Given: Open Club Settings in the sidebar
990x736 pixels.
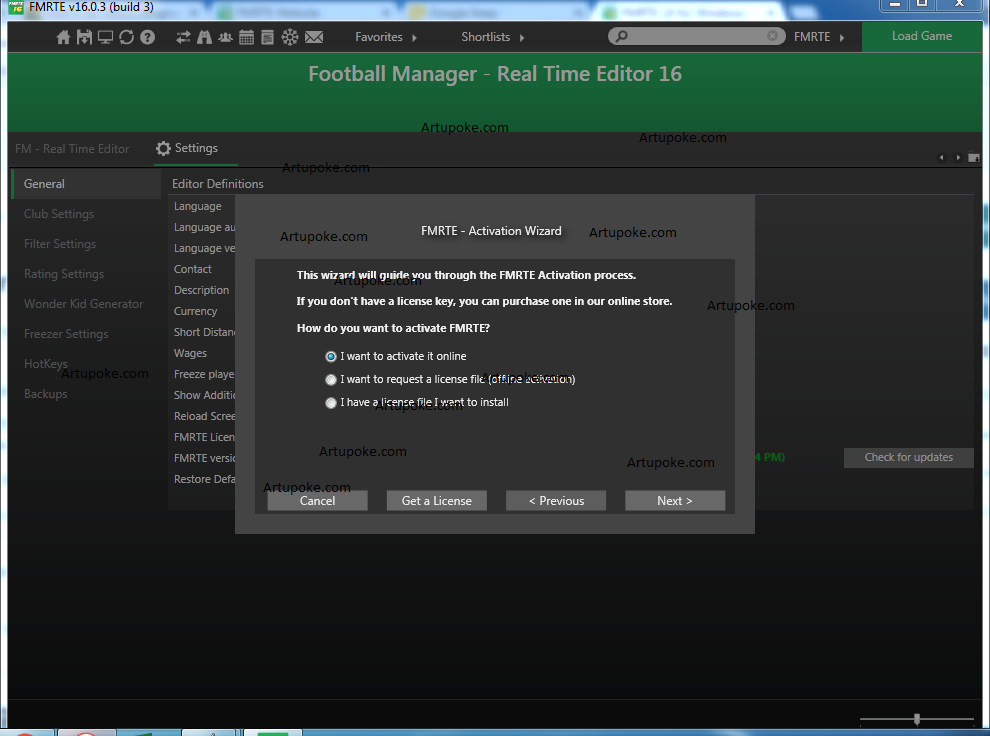Looking at the screenshot, I should point(59,214).
